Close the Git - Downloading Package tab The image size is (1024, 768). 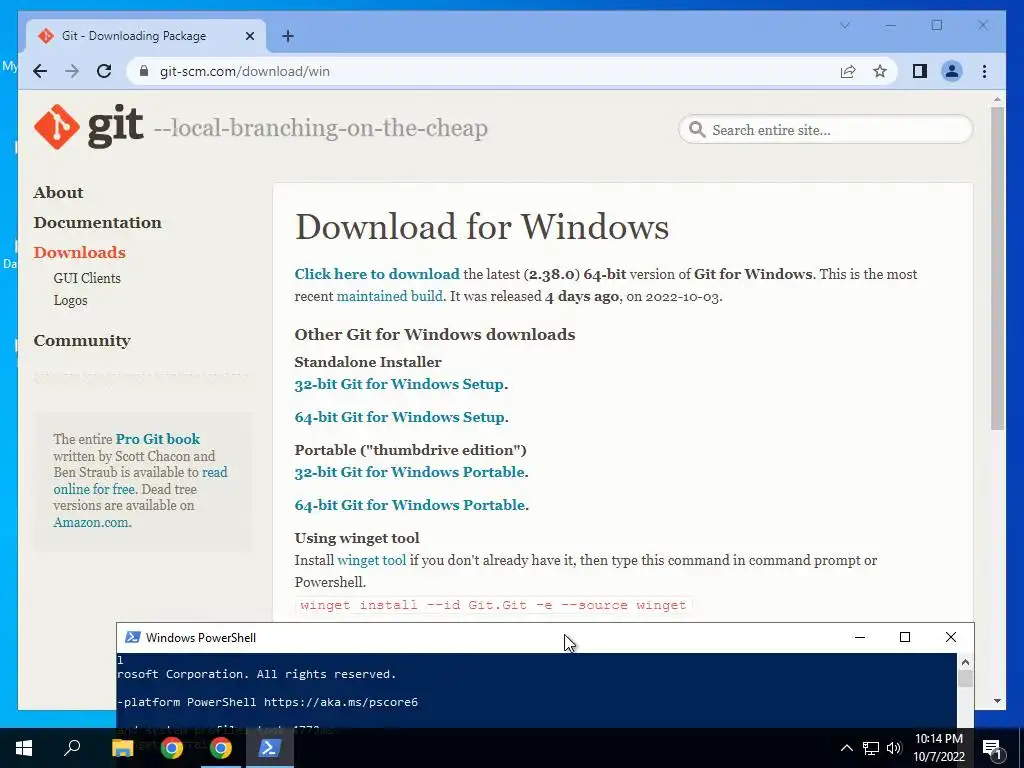point(249,36)
